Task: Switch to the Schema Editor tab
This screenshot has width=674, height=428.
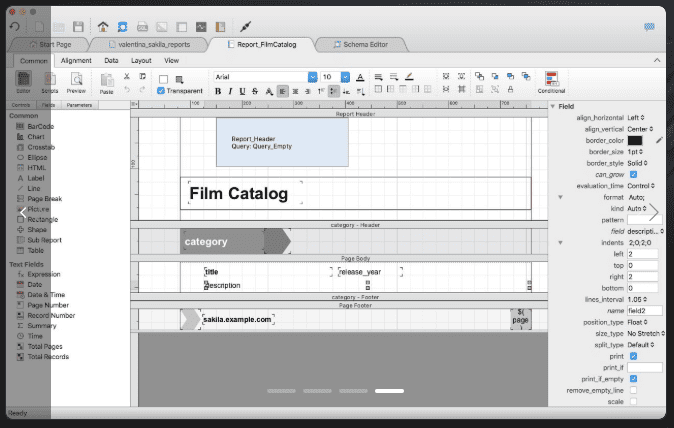Action: coord(361,44)
